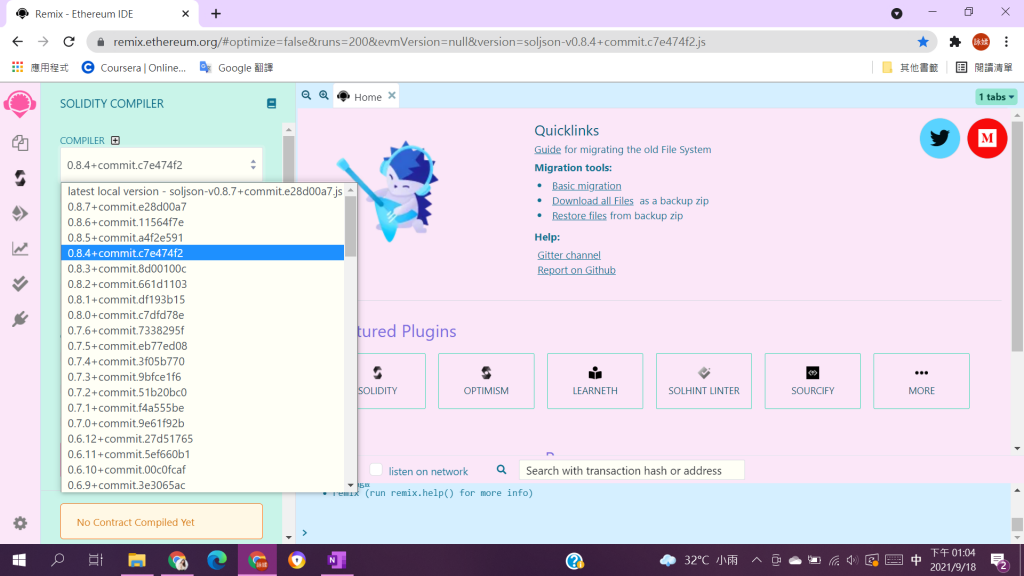Click the add custom compiler plus icon

(x=115, y=140)
